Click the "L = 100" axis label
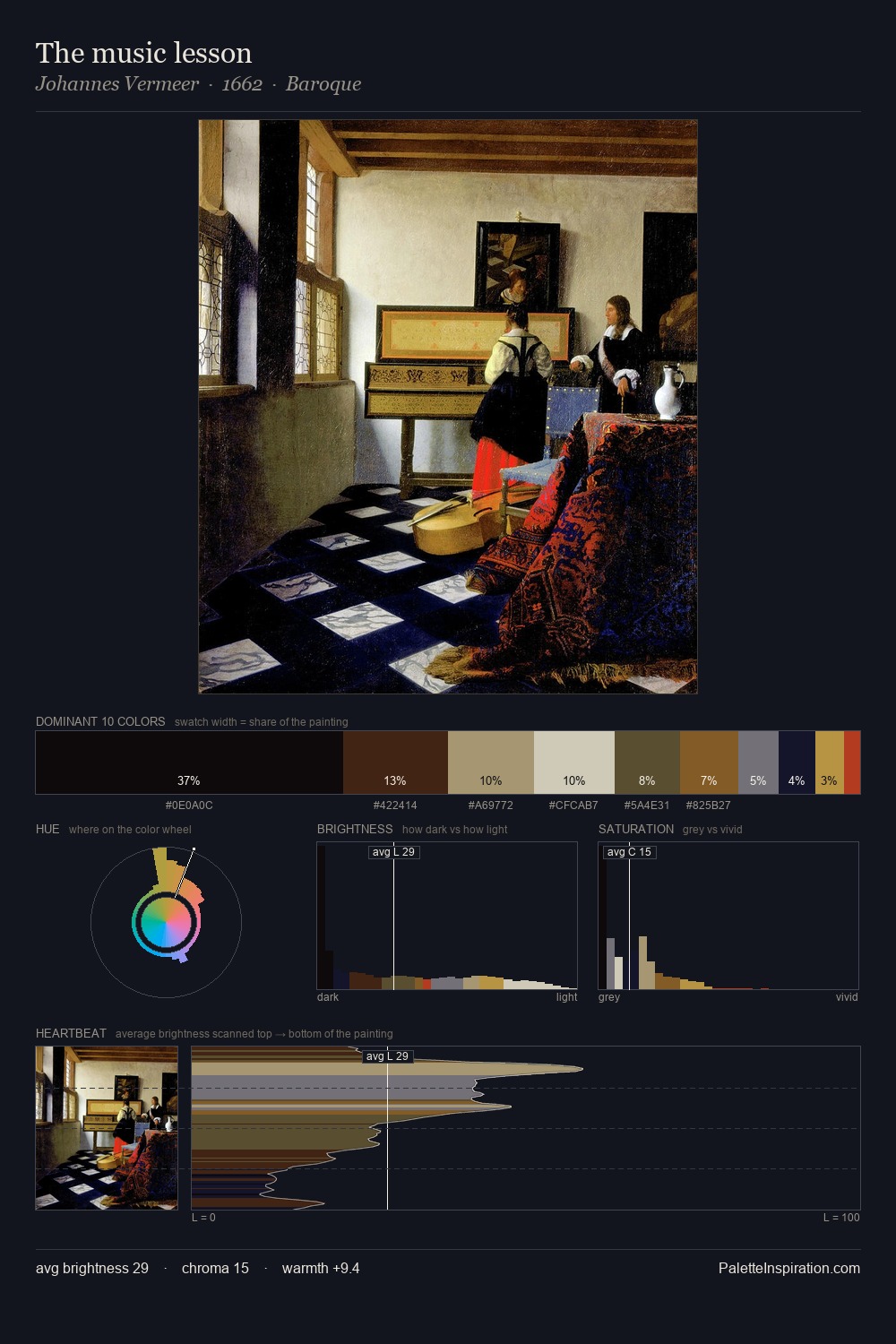896x1344 pixels. tap(841, 1218)
